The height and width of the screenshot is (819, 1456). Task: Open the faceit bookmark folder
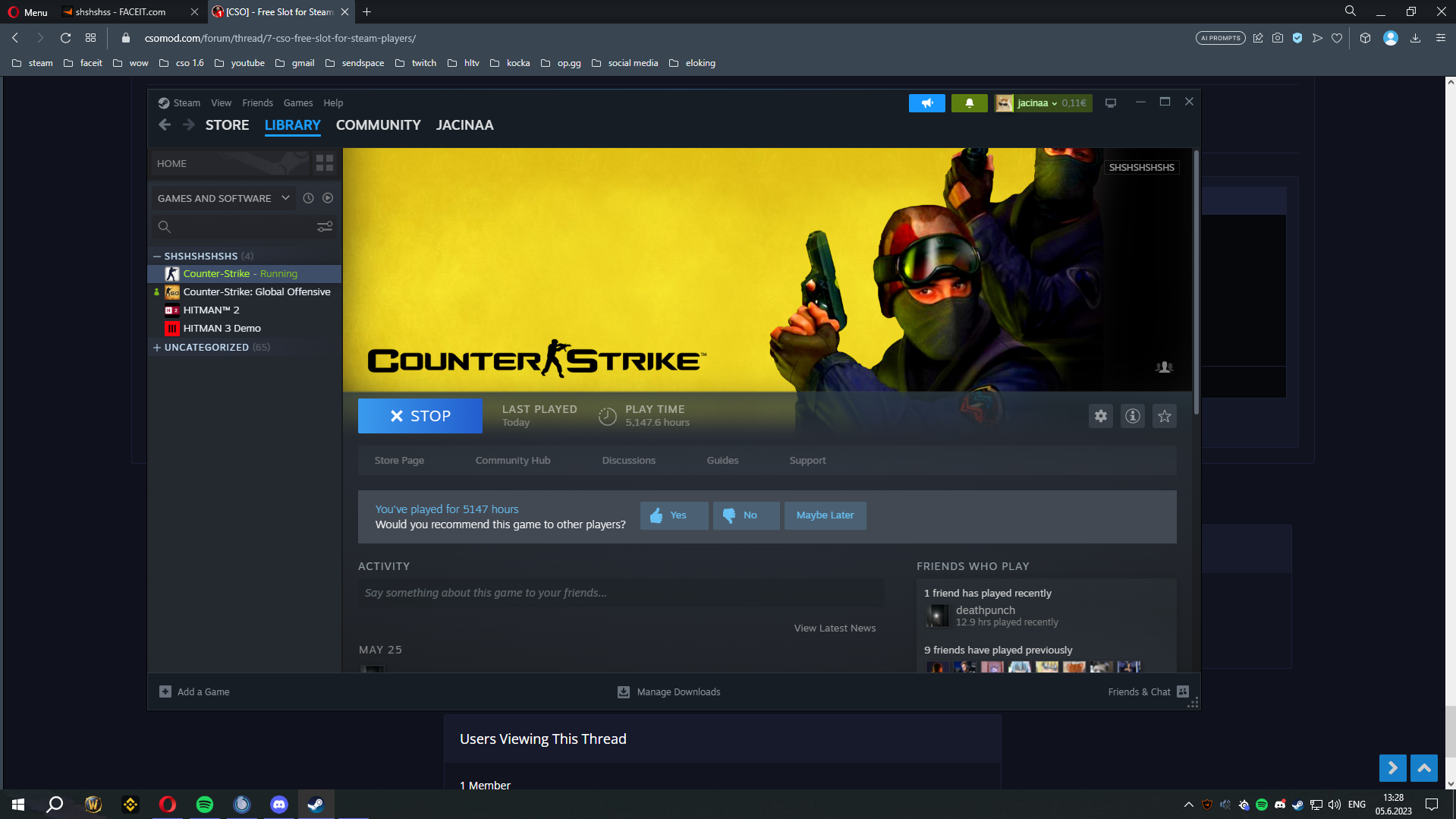(83, 63)
